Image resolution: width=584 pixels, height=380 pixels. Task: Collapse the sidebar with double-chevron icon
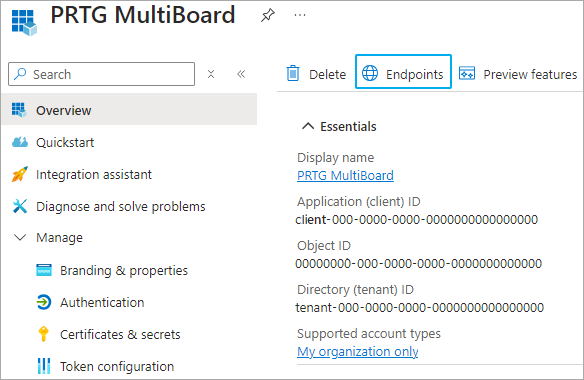click(x=241, y=74)
